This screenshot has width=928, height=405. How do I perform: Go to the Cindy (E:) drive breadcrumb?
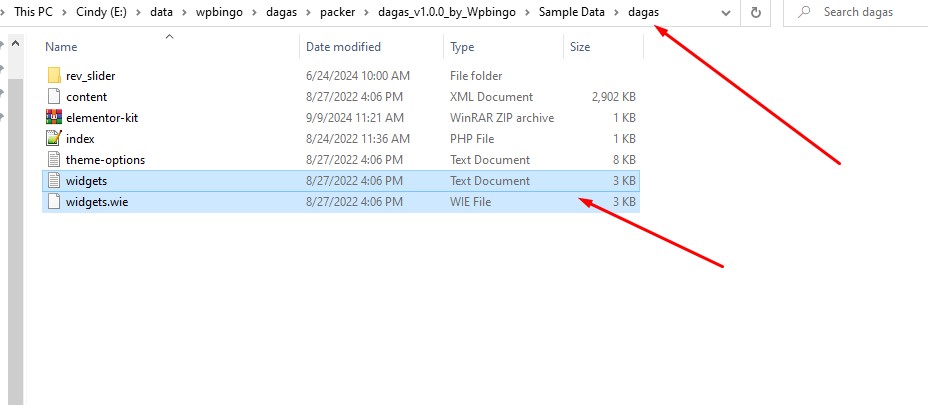(99, 12)
